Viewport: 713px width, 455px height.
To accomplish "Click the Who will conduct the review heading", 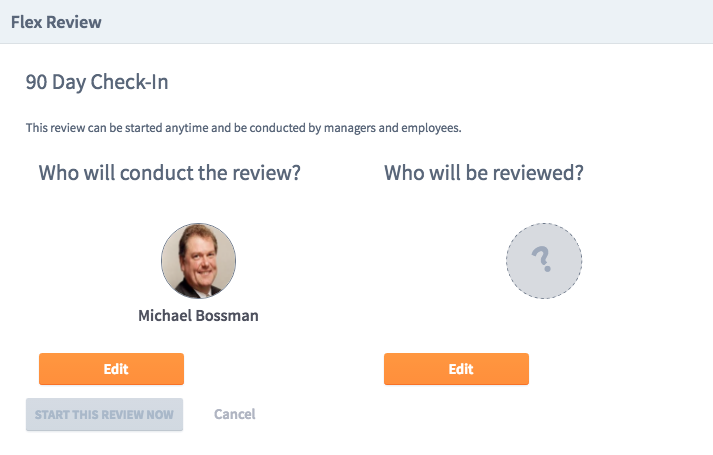I will tap(170, 173).
